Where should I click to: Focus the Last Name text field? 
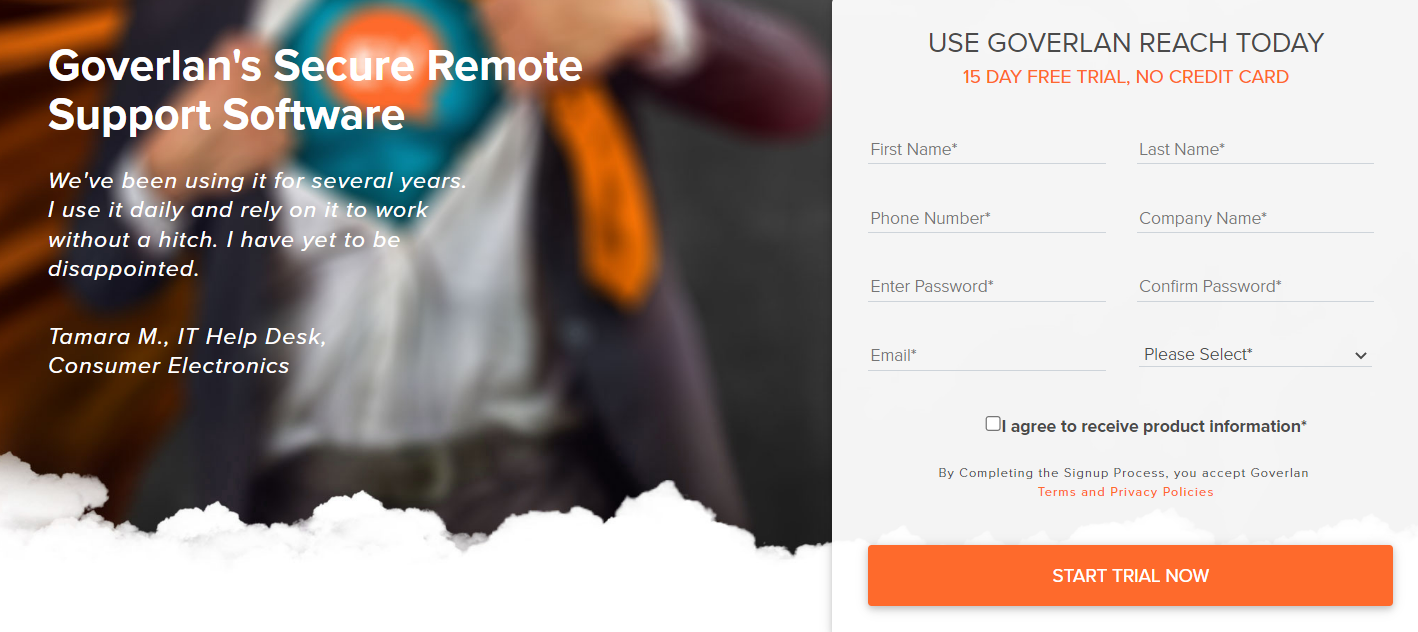(1255, 149)
